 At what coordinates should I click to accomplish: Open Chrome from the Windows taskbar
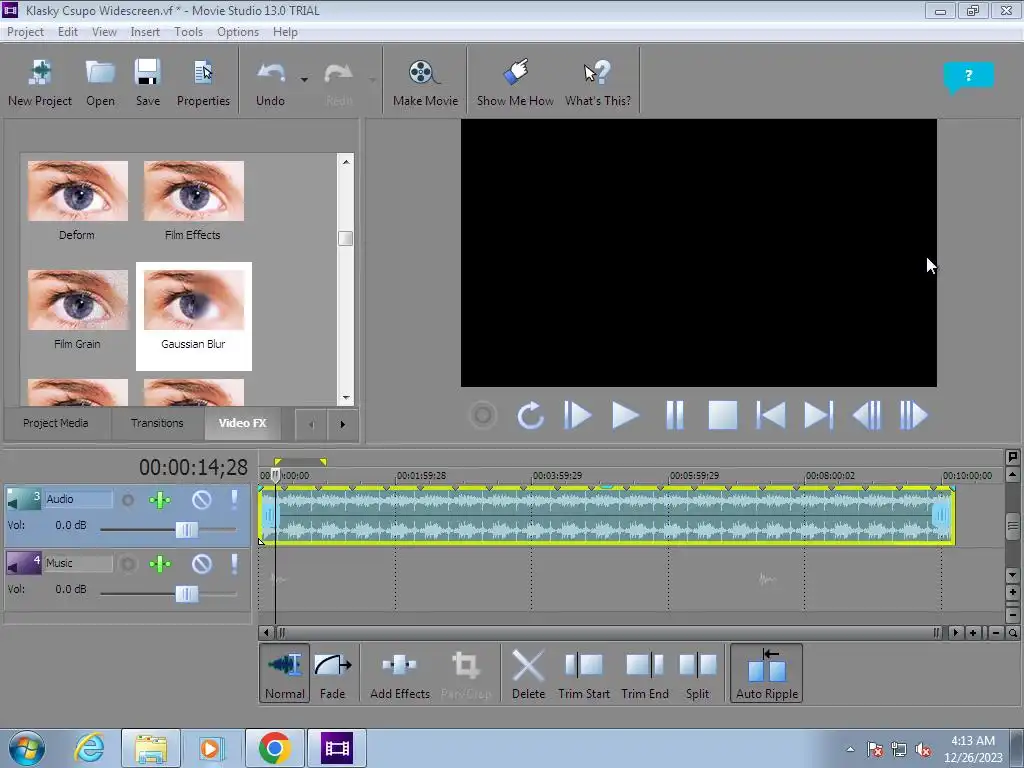click(274, 748)
